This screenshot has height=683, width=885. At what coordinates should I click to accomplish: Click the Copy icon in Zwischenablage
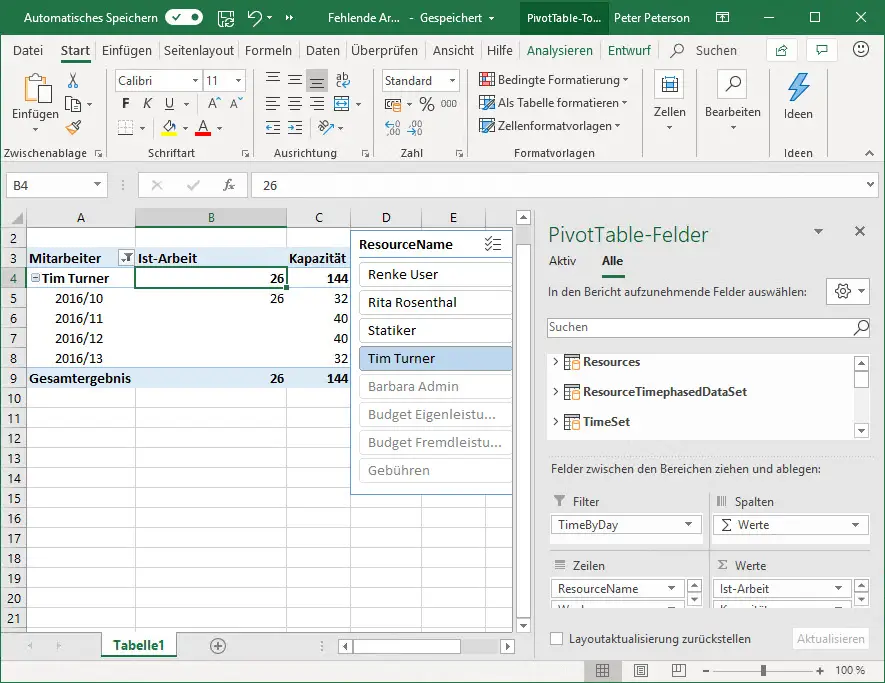click(x=73, y=104)
